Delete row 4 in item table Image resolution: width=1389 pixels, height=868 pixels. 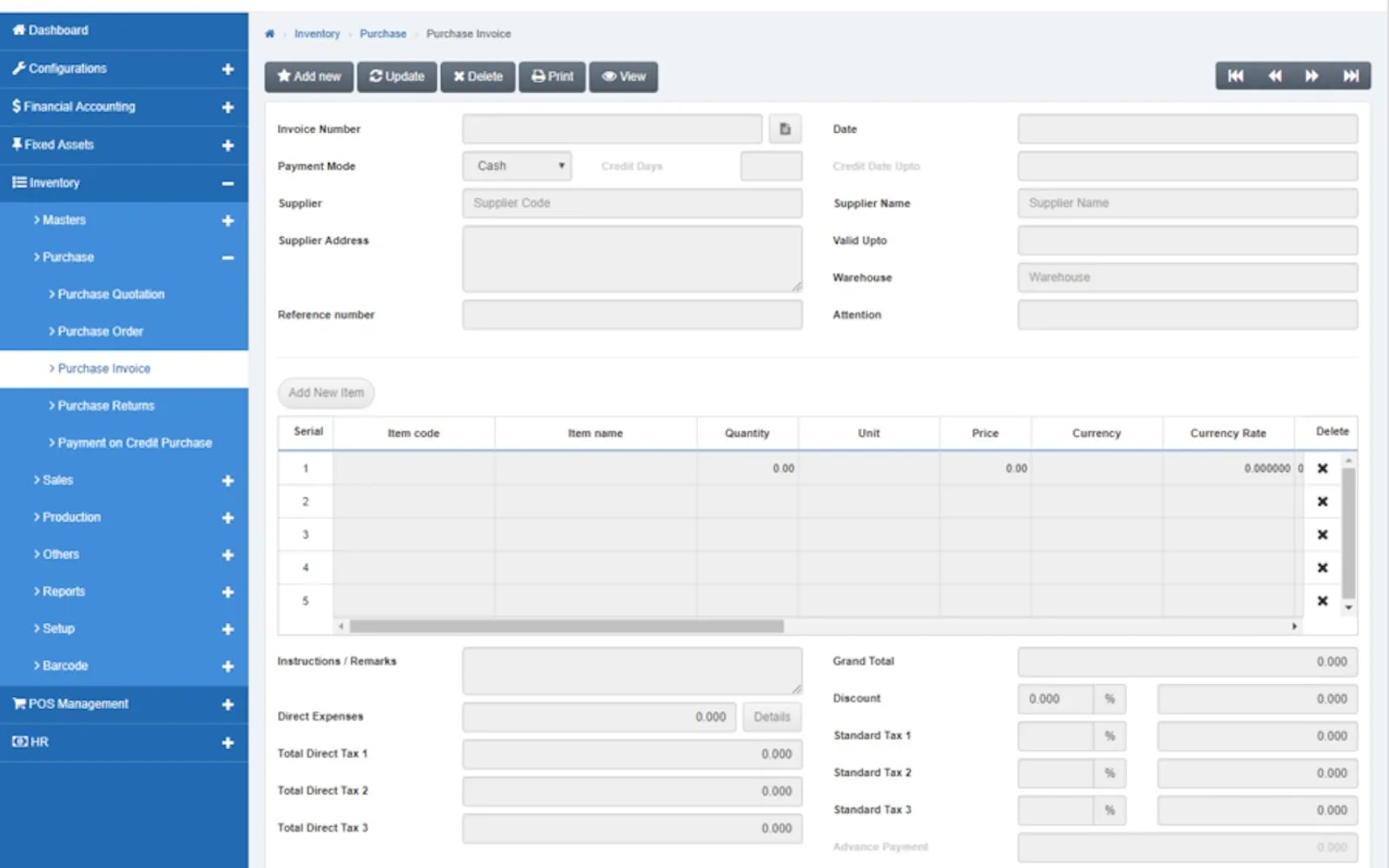tap(1322, 568)
